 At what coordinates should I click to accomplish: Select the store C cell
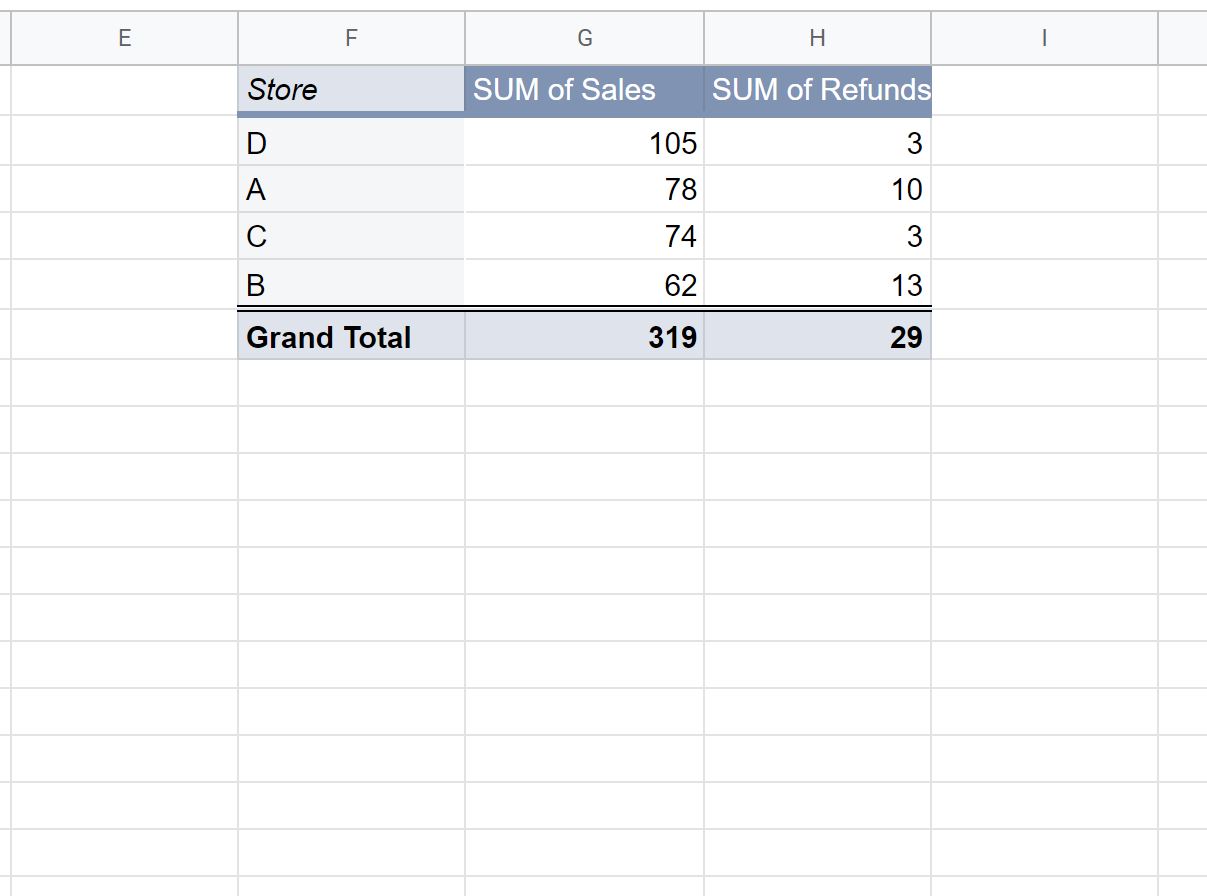351,236
